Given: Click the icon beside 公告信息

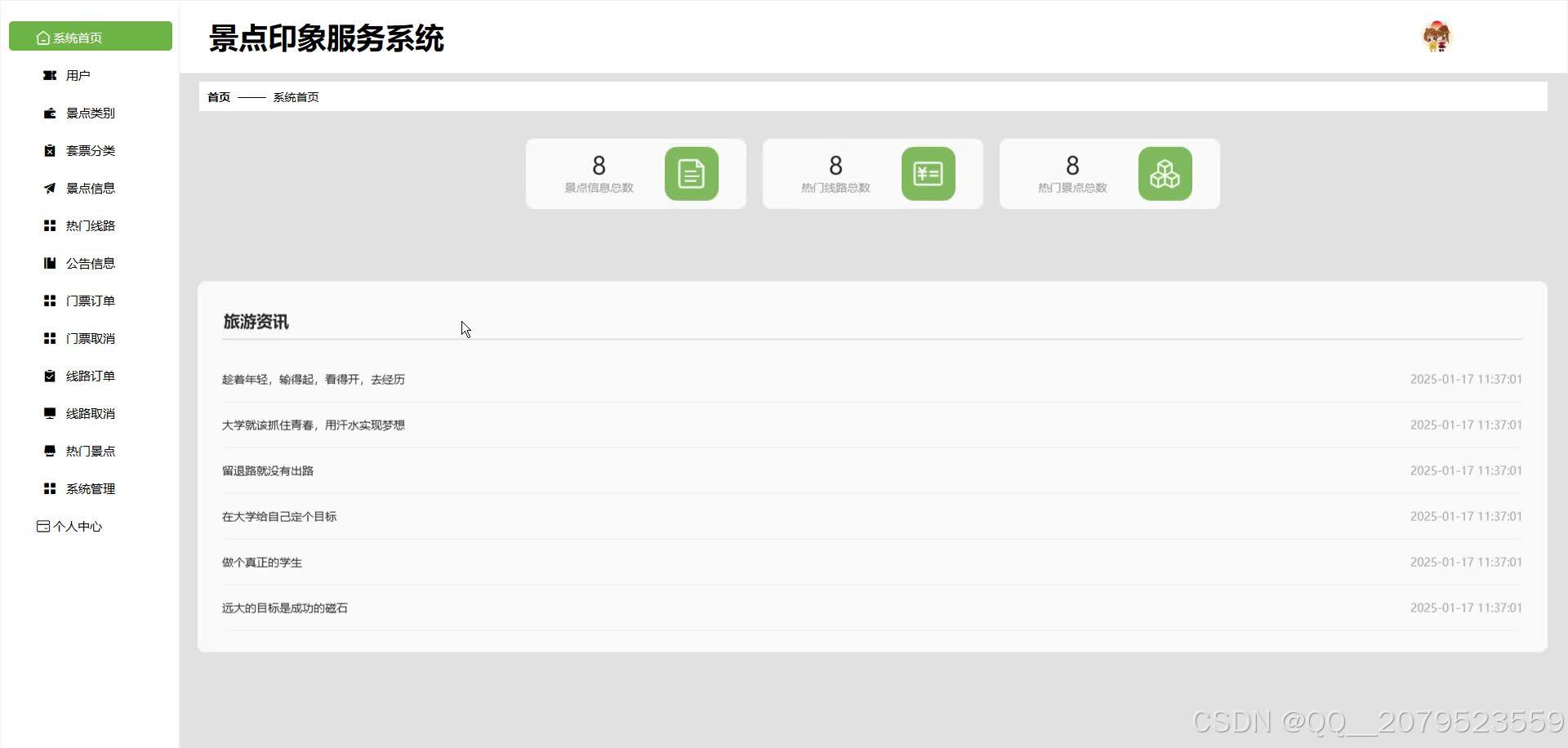Looking at the screenshot, I should click(50, 263).
